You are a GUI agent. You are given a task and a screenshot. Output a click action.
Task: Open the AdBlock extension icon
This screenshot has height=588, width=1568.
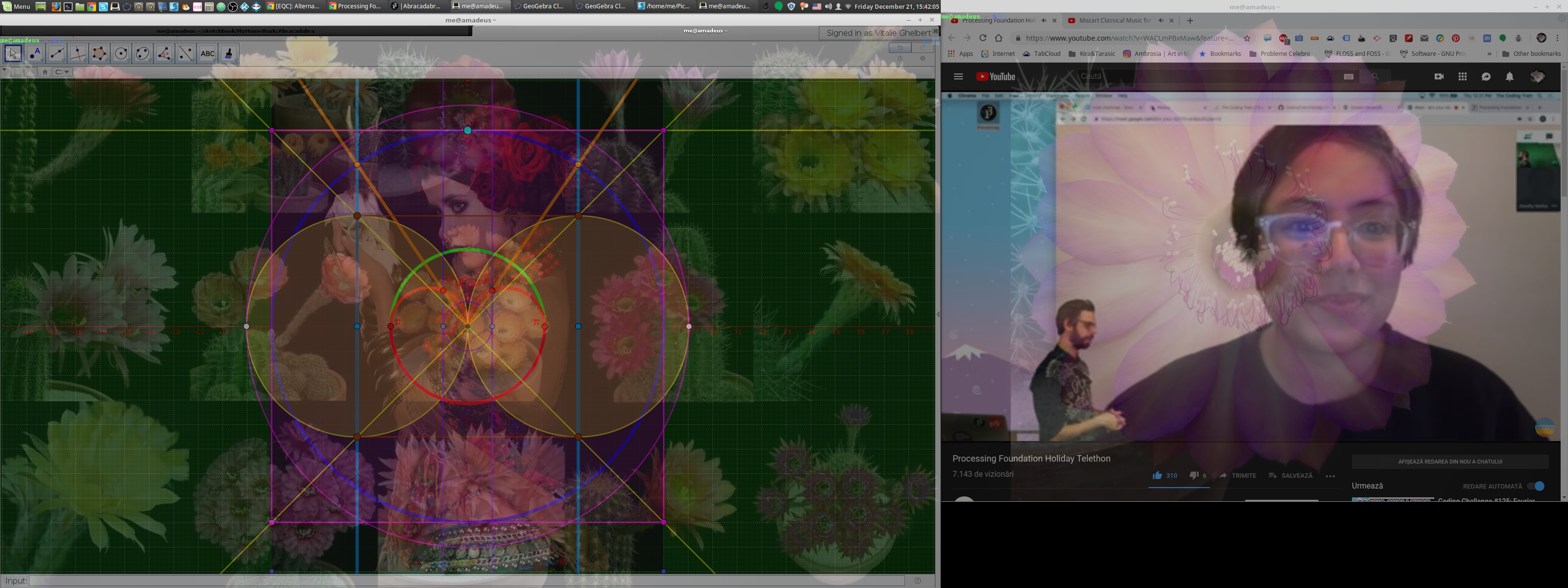click(x=1284, y=38)
